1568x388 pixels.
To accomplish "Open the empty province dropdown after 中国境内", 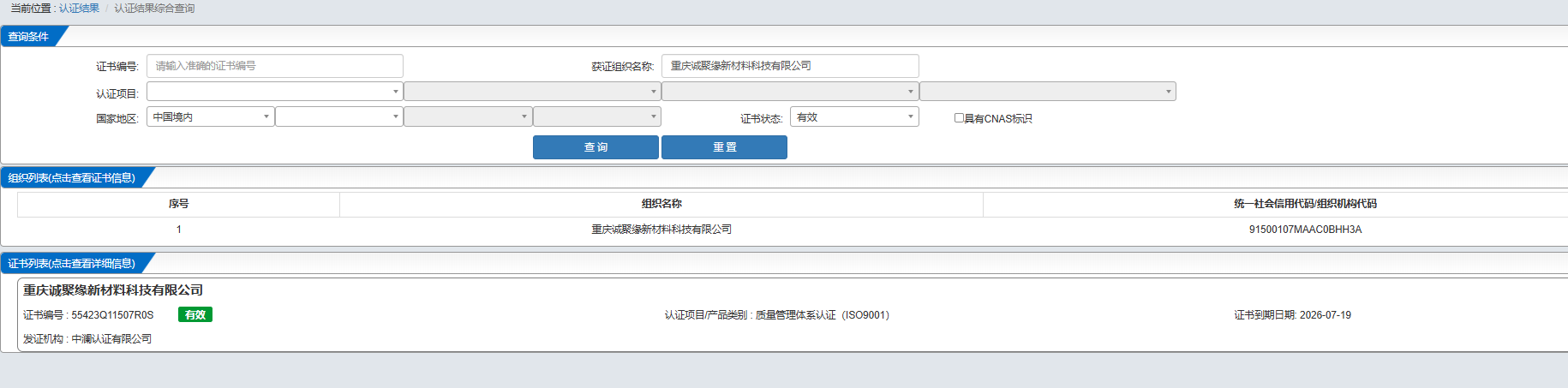I will point(339,116).
